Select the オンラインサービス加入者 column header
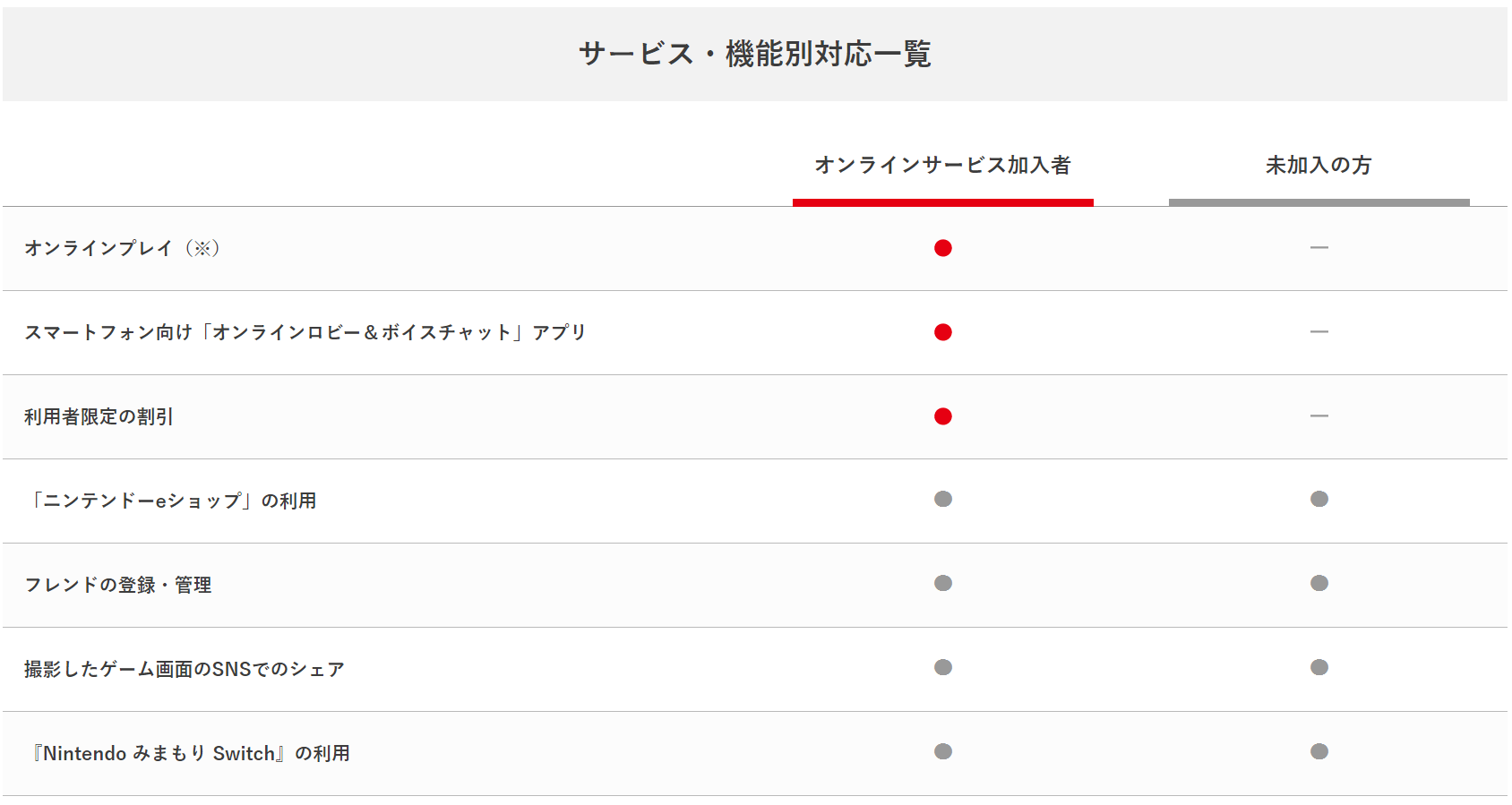 point(942,166)
